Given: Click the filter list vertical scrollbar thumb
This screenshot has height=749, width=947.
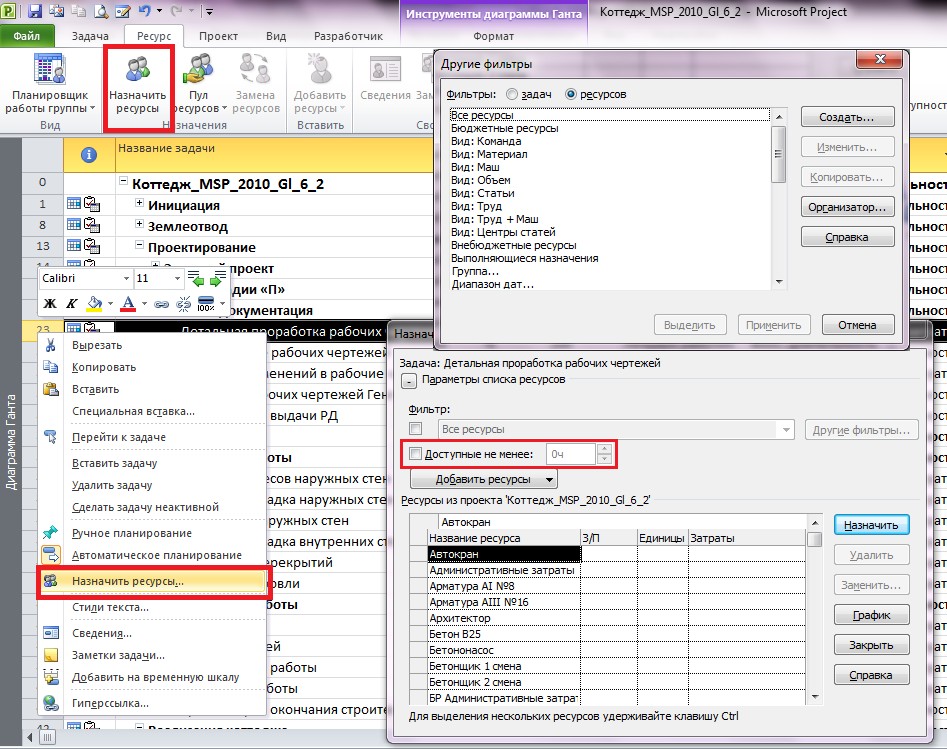Looking at the screenshot, I should 778,155.
